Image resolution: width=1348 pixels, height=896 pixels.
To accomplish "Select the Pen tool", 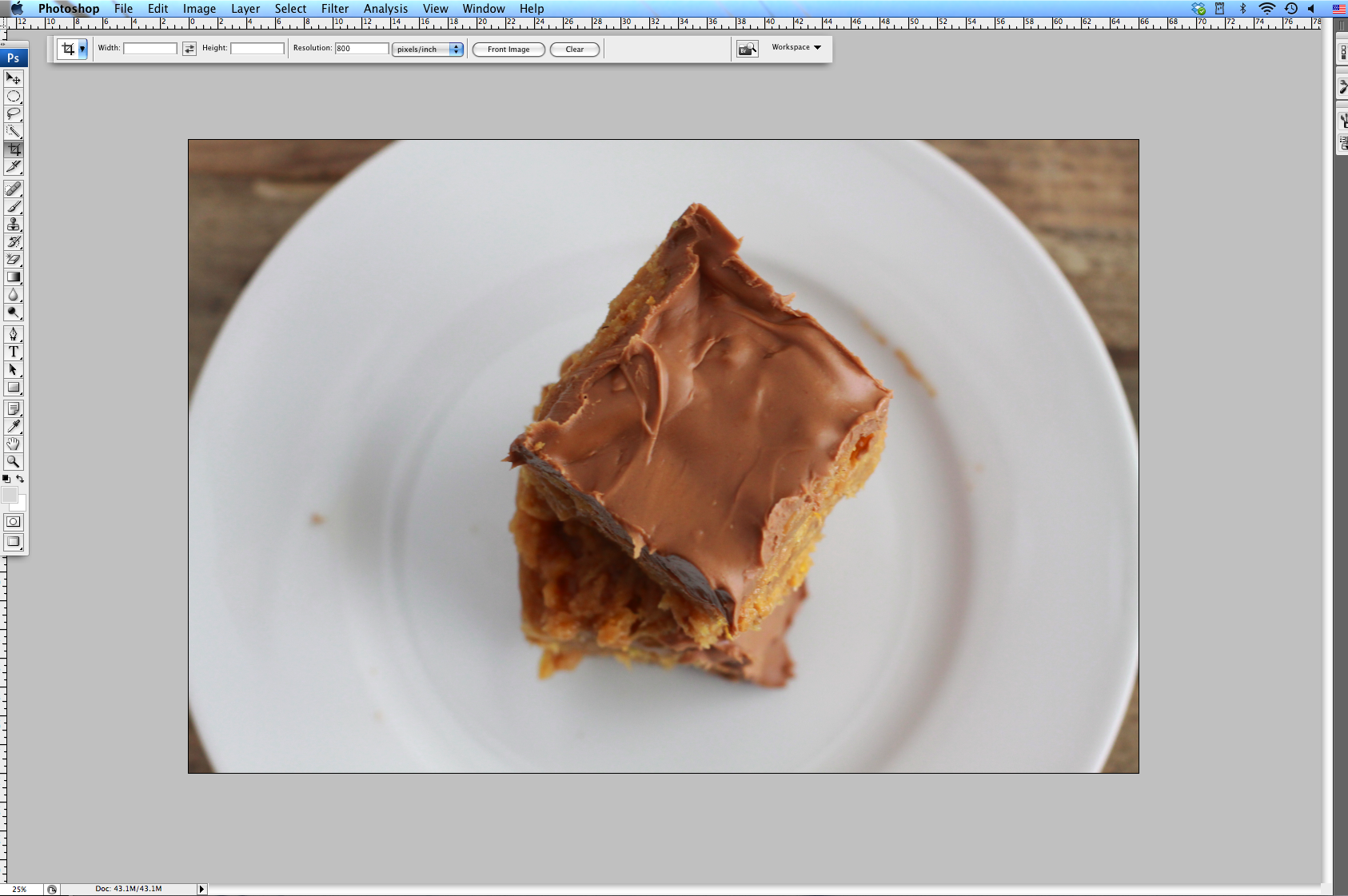I will tap(14, 334).
